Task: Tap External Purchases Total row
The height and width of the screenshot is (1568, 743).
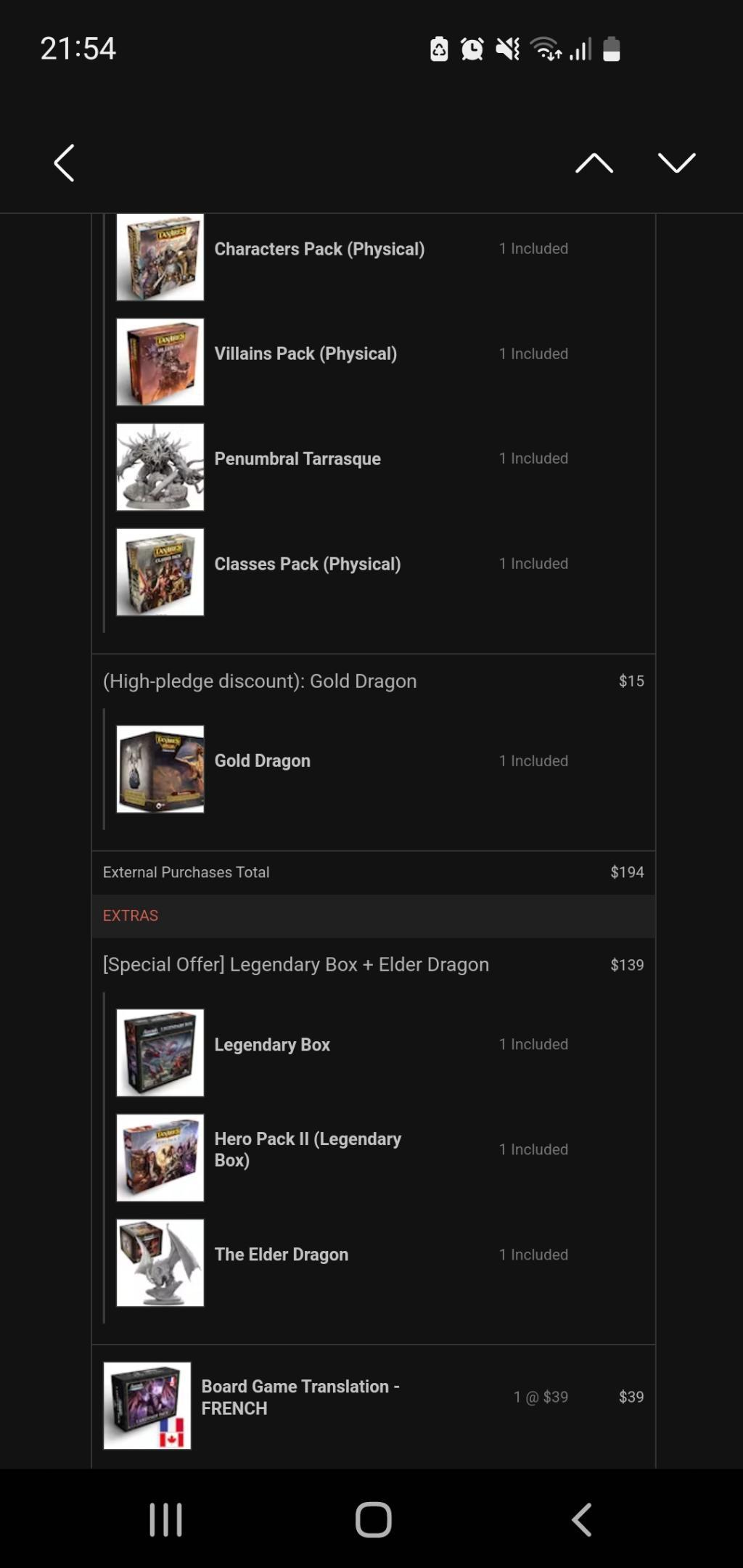Action: click(373, 872)
